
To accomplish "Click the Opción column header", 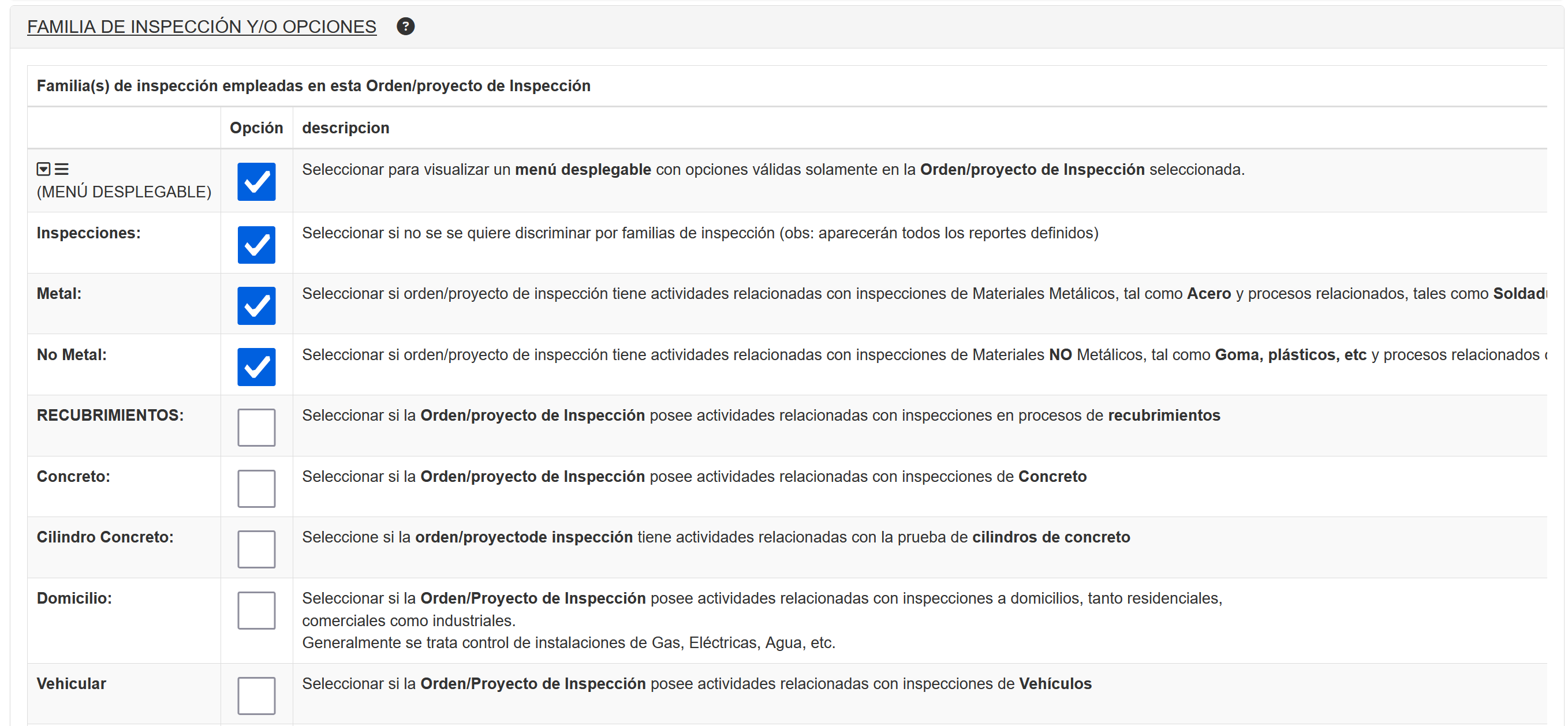I will (256, 128).
